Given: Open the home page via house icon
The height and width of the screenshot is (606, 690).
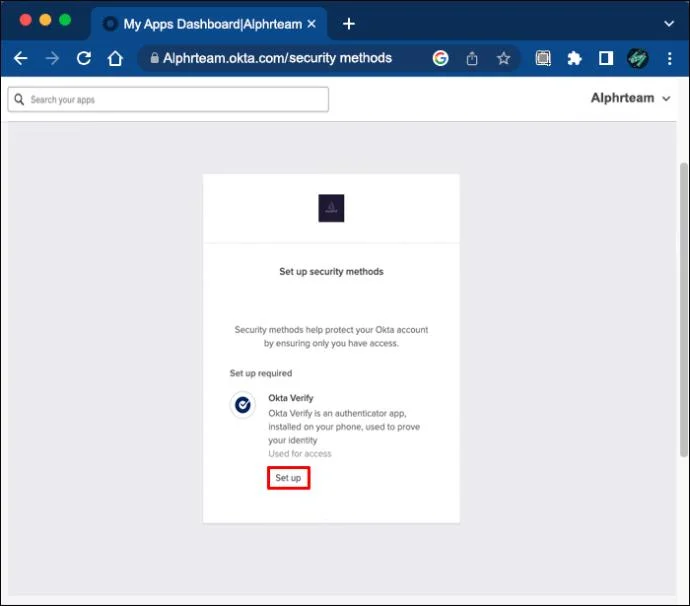Looking at the screenshot, I should [x=115, y=58].
